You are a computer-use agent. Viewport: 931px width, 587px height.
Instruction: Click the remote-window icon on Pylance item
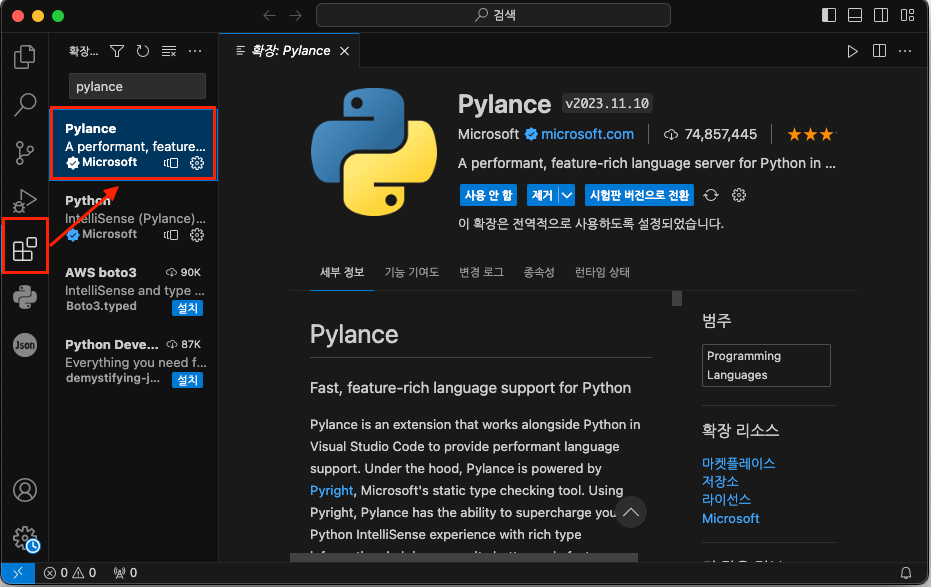(x=171, y=163)
